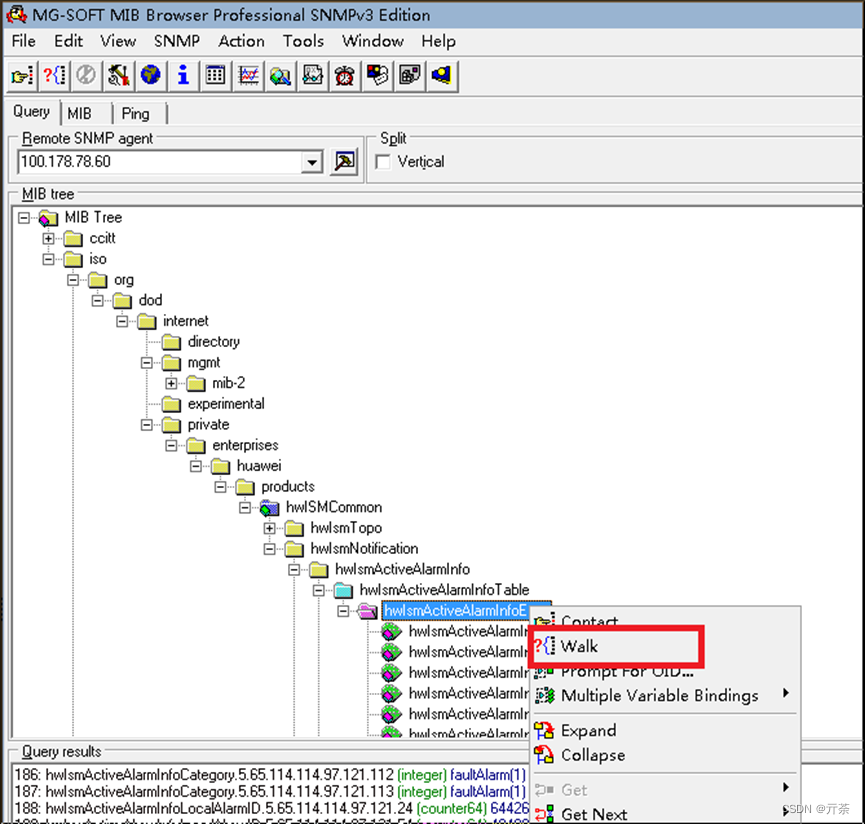The height and width of the screenshot is (824, 865).
Task: Click the globe toolbar icon
Action: coord(151,75)
